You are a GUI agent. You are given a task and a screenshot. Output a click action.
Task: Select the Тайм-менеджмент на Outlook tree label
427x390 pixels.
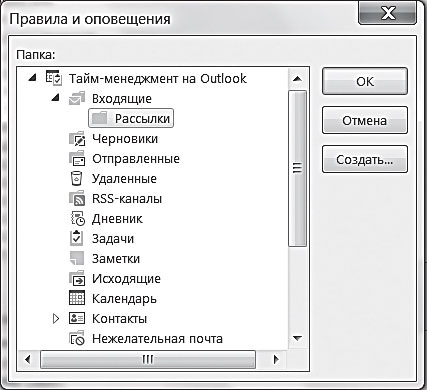coord(158,79)
